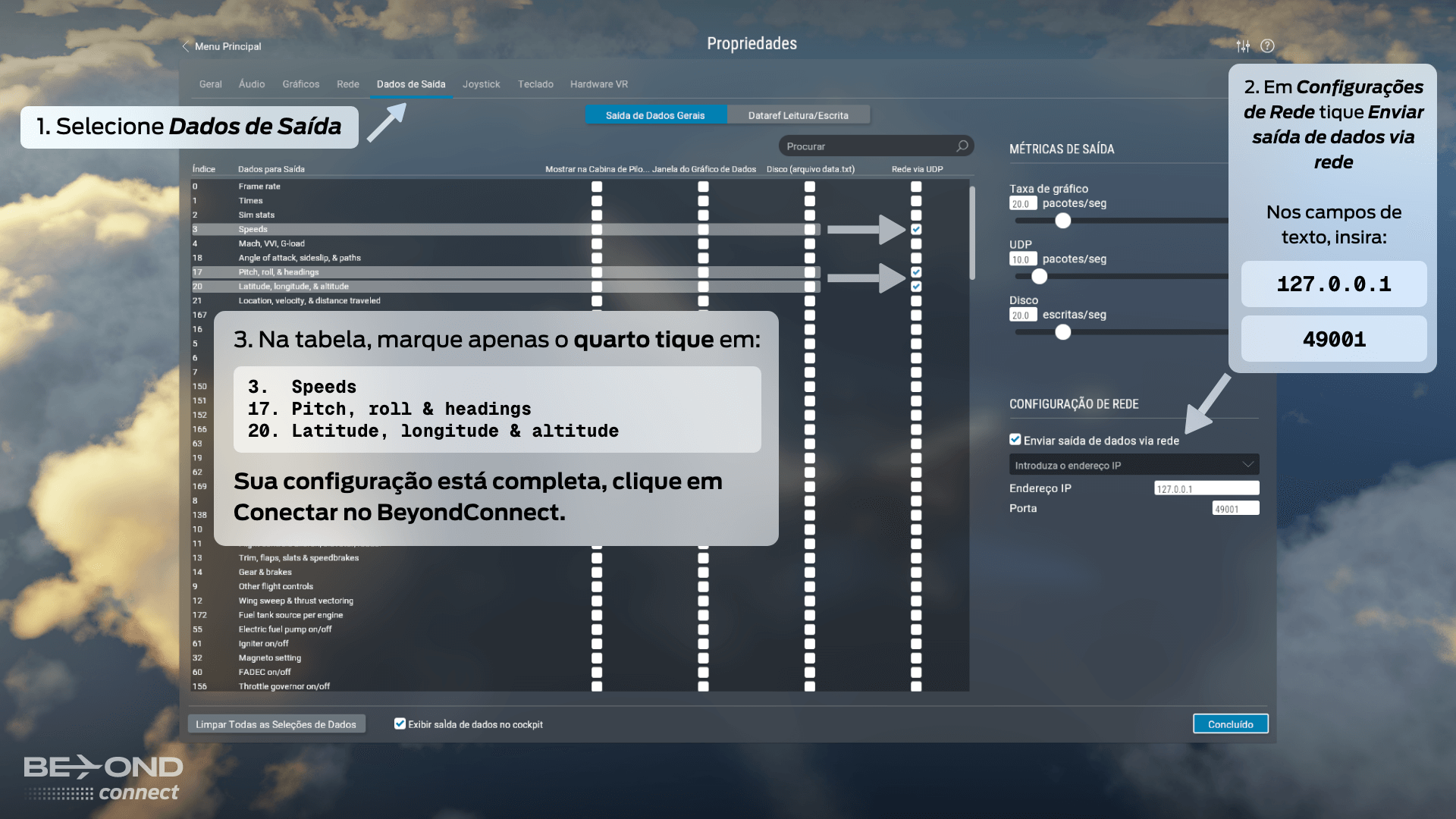Viewport: 1456px width, 819px height.
Task: Select the Dados de Saída tab
Action: pyautogui.click(x=411, y=84)
